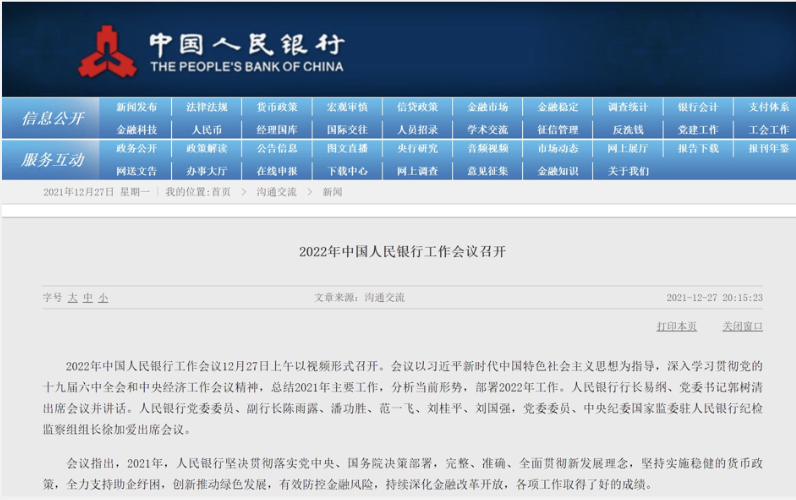
Task: Select the 音频视频 menu item
Action: [488, 148]
